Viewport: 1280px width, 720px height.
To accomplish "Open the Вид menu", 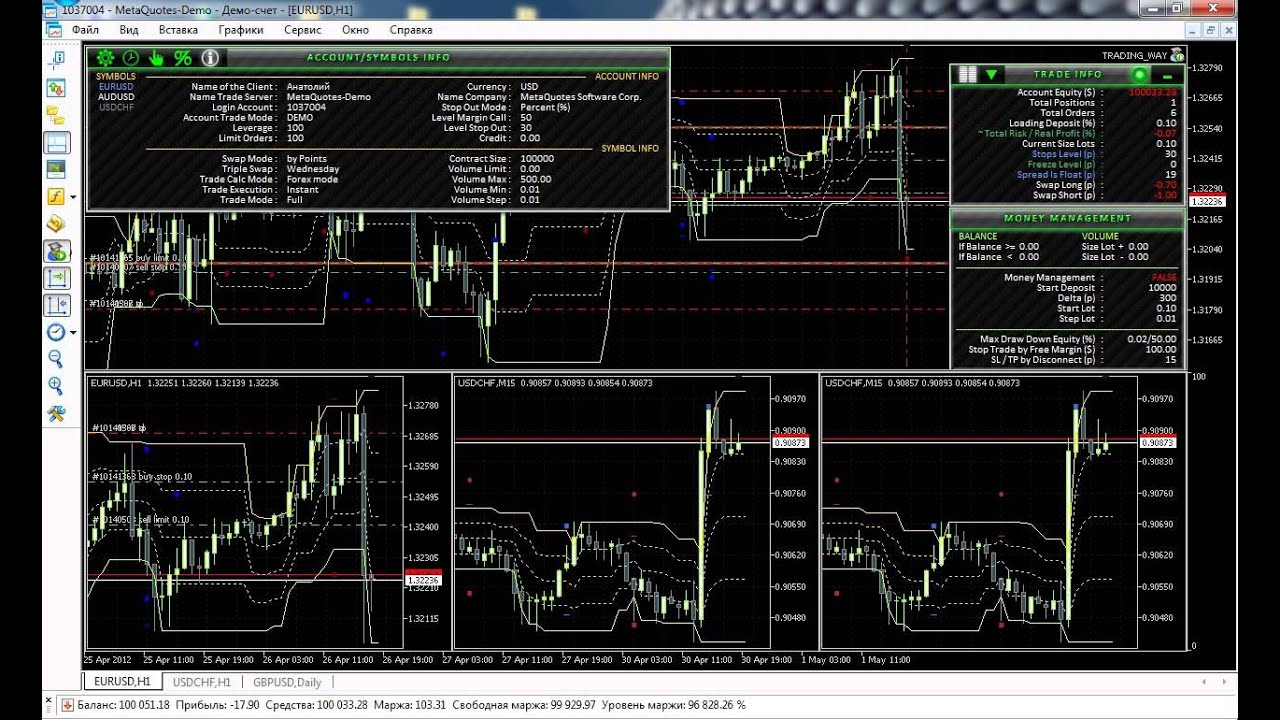I will (x=129, y=30).
